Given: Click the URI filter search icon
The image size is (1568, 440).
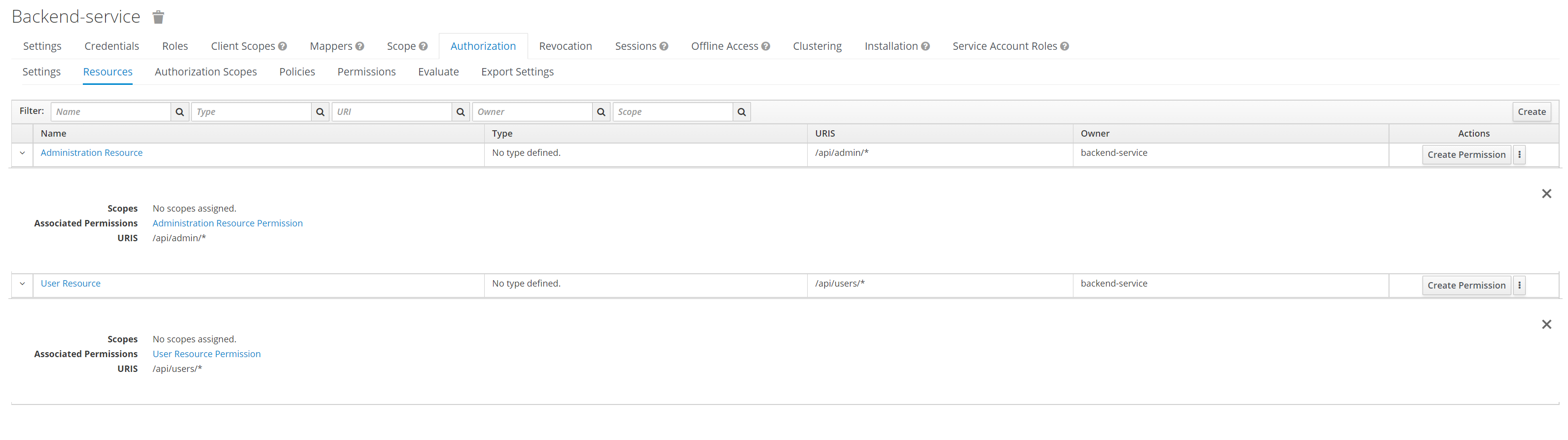Looking at the screenshot, I should (x=461, y=112).
